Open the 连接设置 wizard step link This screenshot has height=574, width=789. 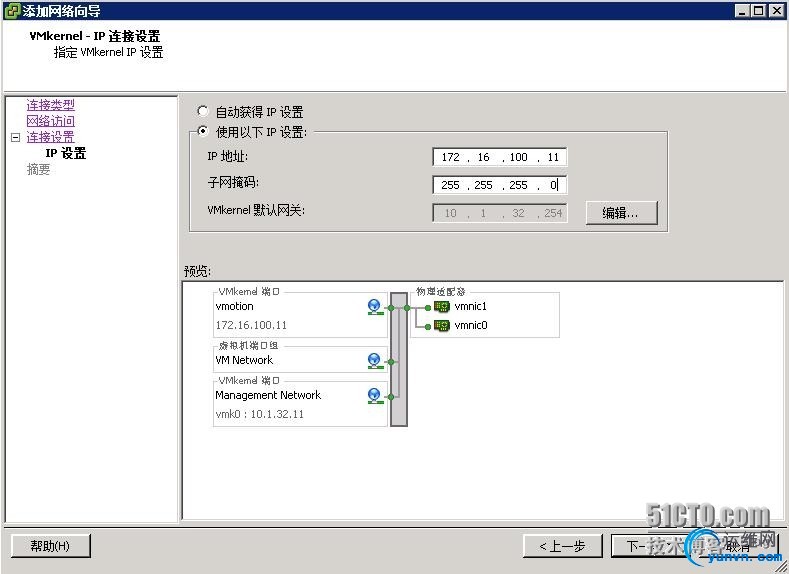click(50, 137)
